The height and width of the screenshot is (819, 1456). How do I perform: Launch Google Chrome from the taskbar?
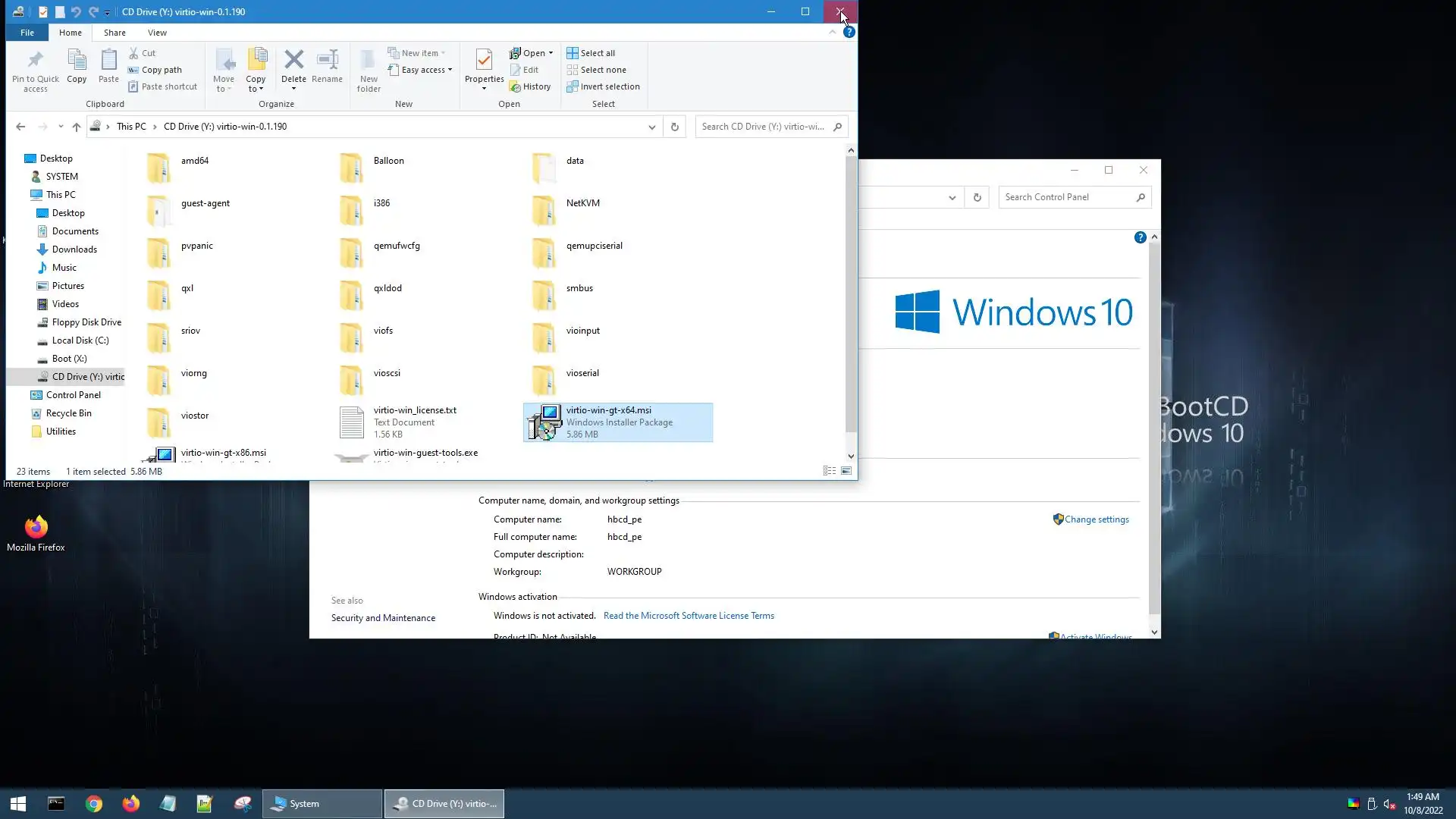click(93, 804)
